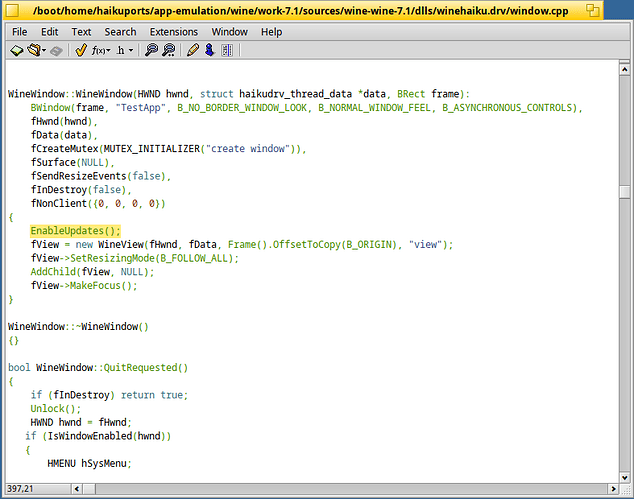Click the fCreateMutex initializer line
Screen dimensions: 634x499
169,149
